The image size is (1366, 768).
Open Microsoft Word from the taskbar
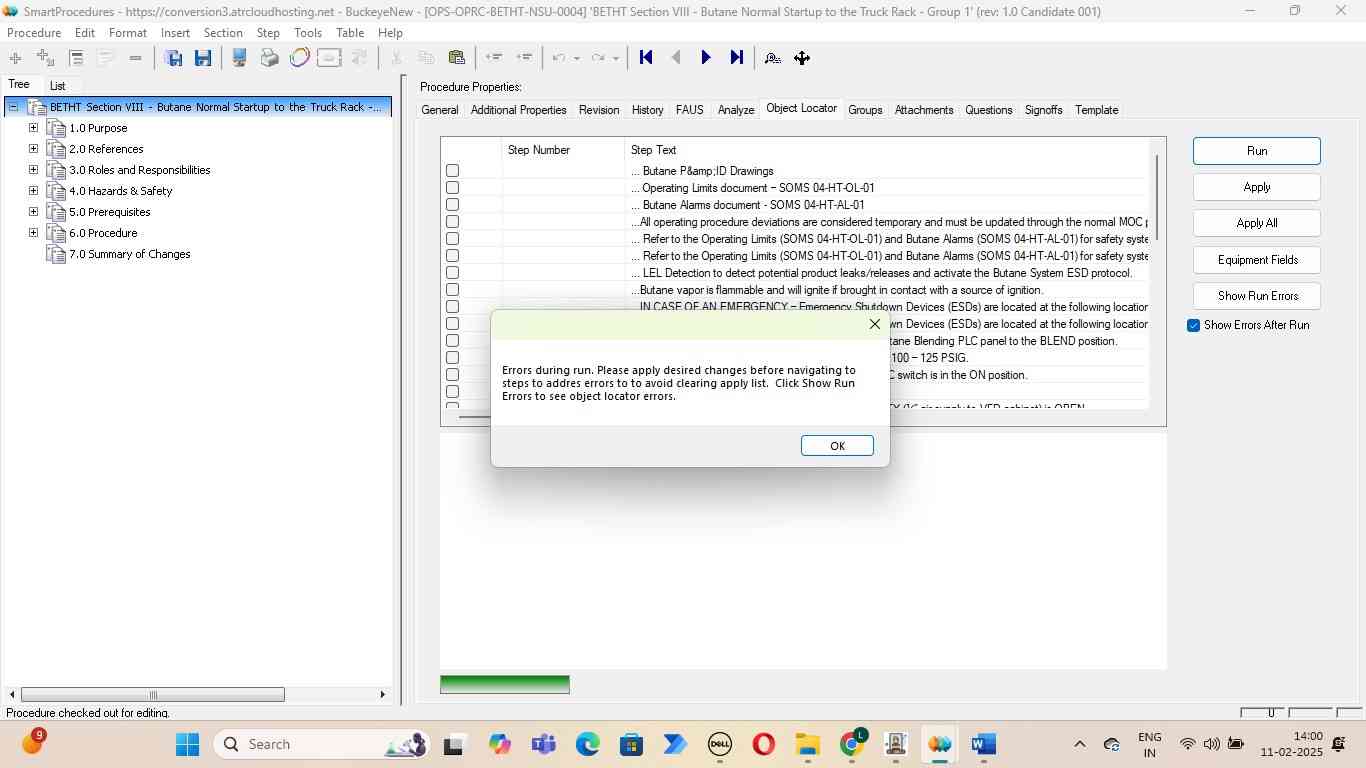pyautogui.click(x=983, y=744)
